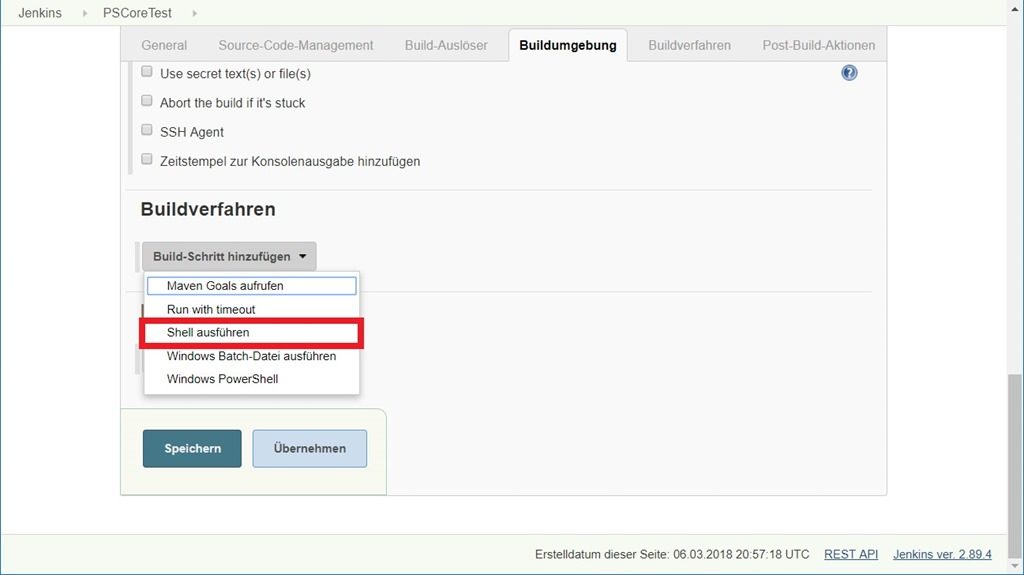Open breadcrumb arrow next to Jenkins
The width and height of the screenshot is (1024, 575).
85,13
